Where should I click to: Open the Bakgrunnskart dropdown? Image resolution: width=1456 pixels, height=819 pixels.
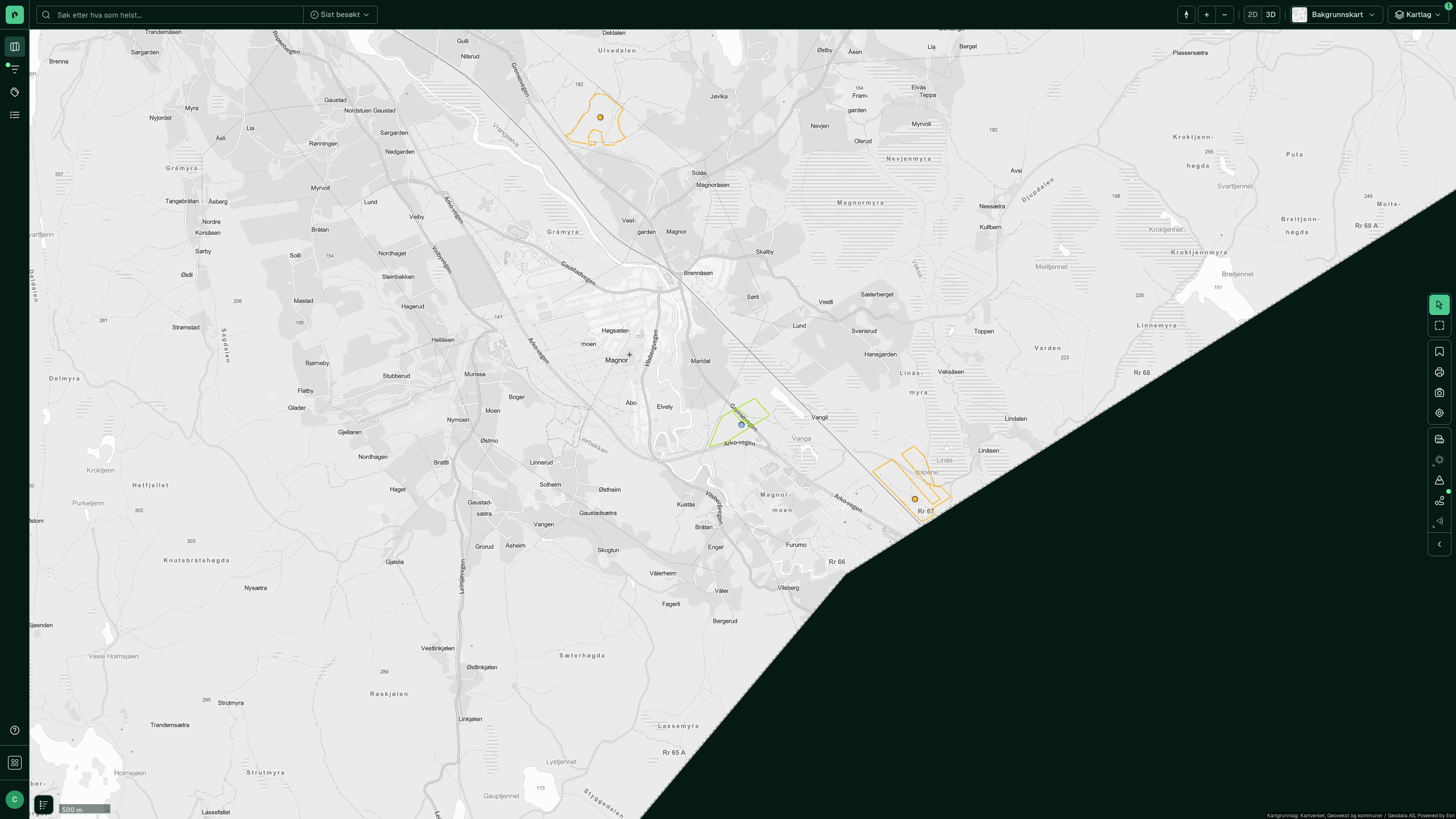point(1336,15)
